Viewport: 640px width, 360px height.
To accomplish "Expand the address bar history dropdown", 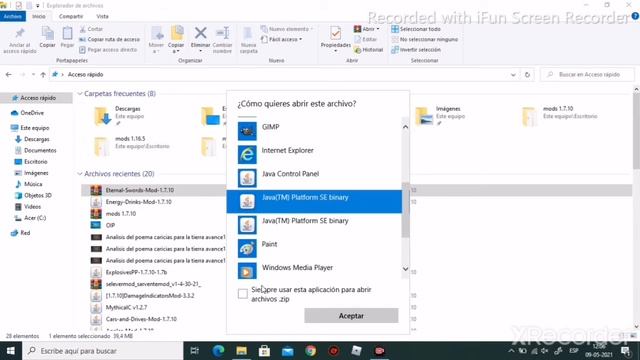I will pyautogui.click(x=513, y=75).
